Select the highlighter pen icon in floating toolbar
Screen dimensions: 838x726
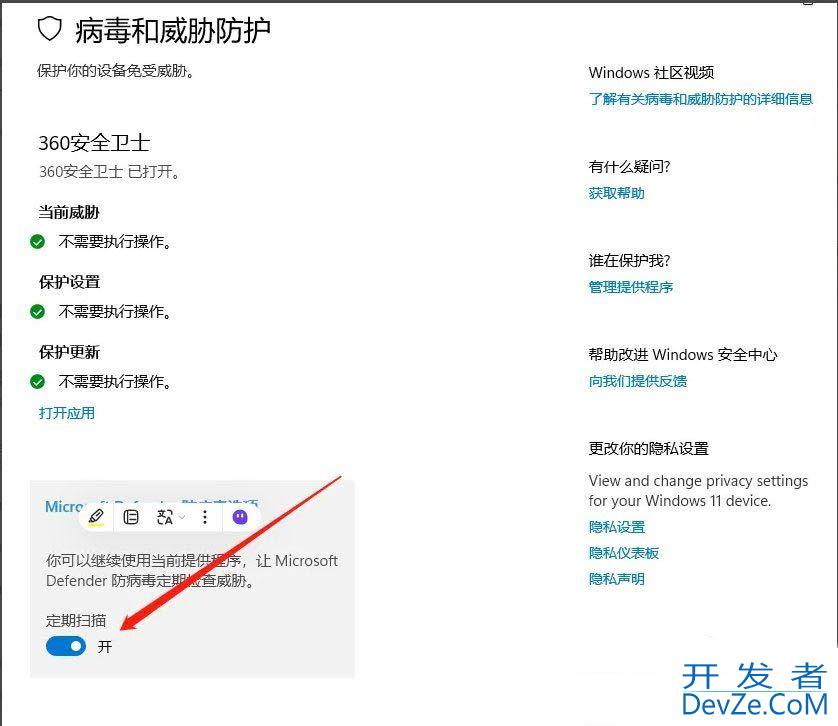pos(96,517)
